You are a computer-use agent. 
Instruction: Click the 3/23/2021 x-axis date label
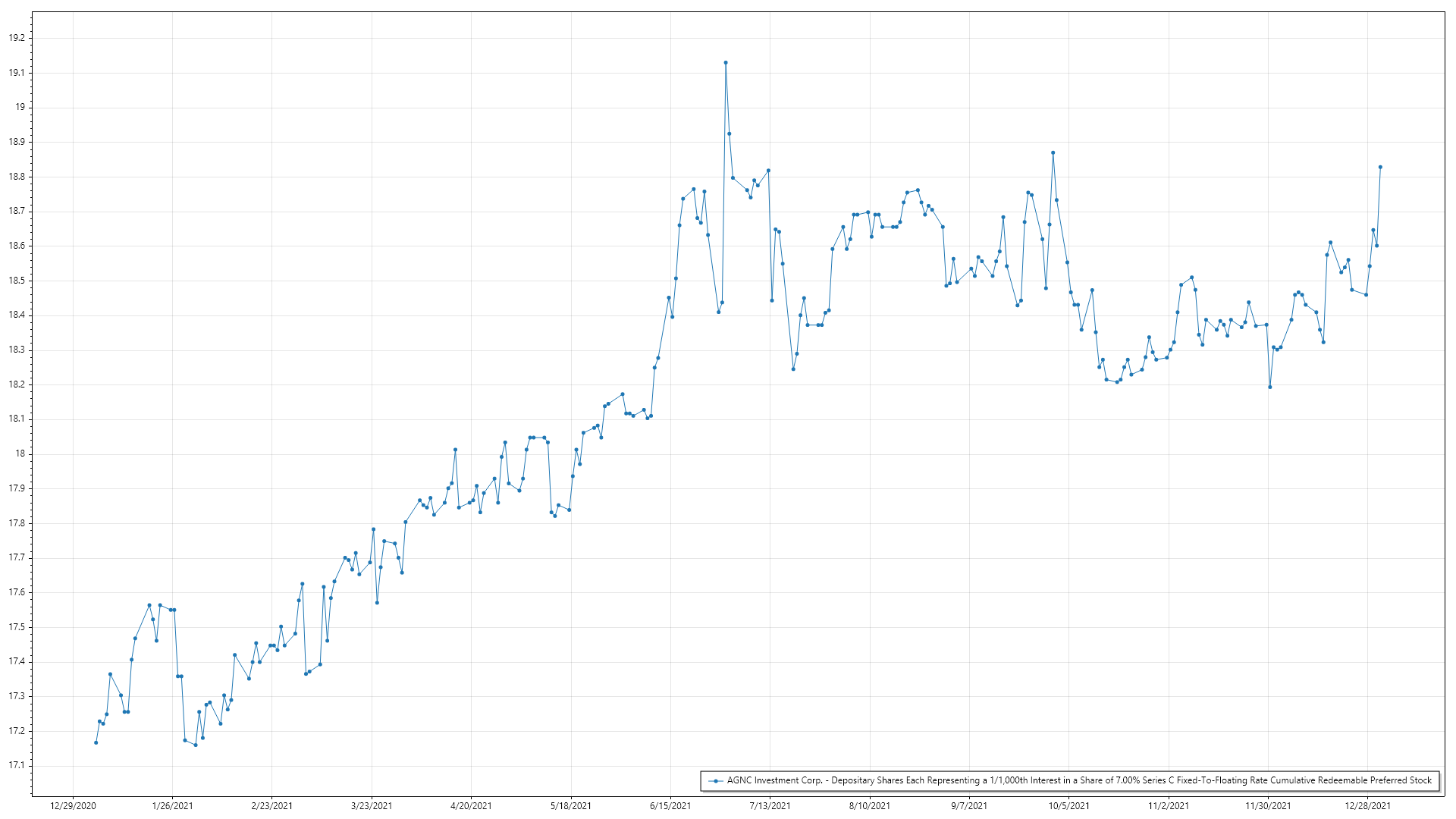pyautogui.click(x=372, y=805)
